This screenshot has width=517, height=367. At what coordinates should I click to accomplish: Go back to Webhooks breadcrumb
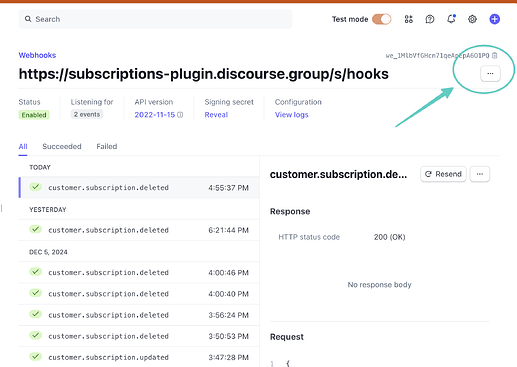pyautogui.click(x=37, y=55)
